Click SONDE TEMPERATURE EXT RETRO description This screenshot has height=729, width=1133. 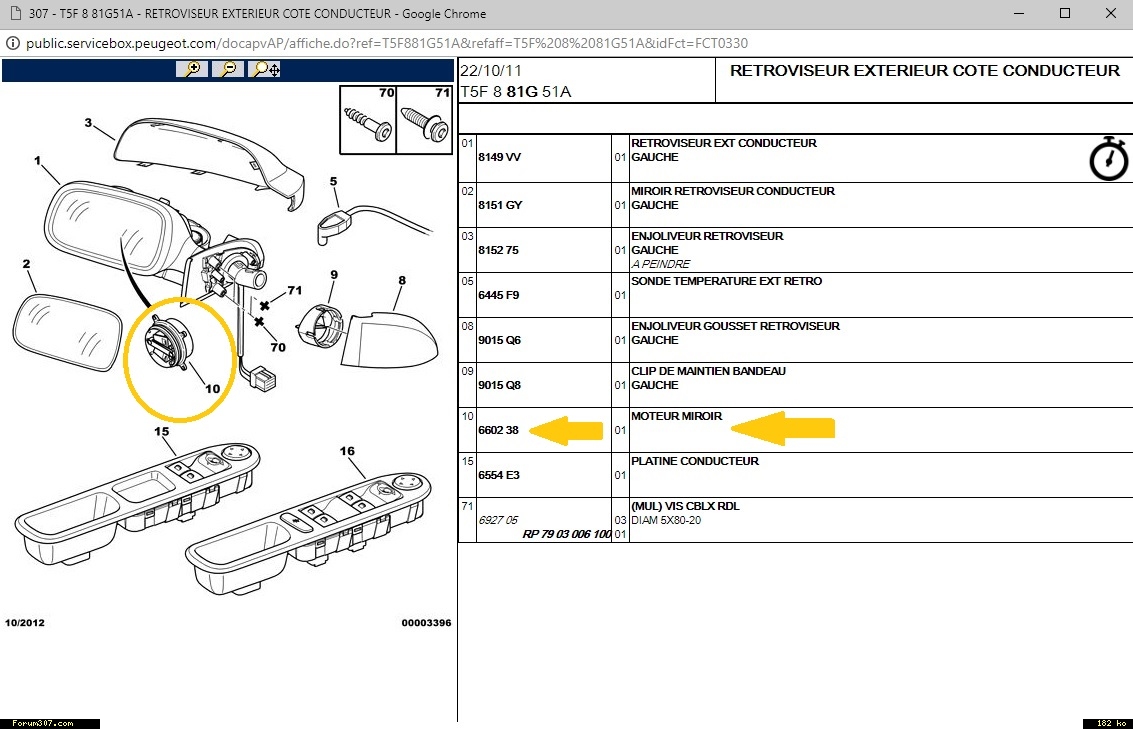(726, 281)
